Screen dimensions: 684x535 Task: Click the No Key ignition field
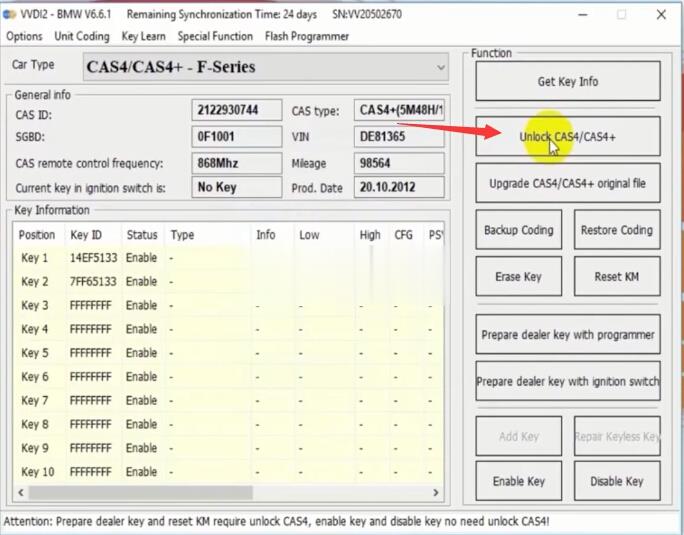[x=236, y=187]
